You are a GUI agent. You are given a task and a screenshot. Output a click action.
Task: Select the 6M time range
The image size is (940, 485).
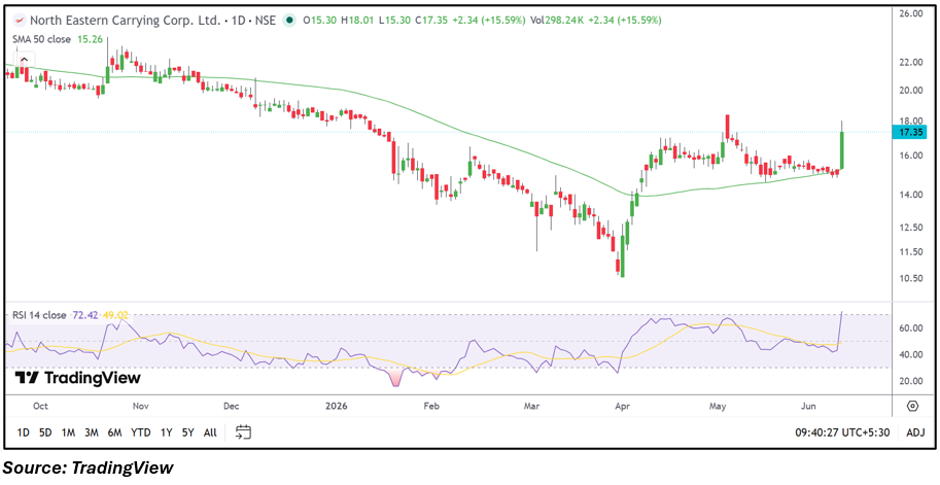tap(115, 432)
